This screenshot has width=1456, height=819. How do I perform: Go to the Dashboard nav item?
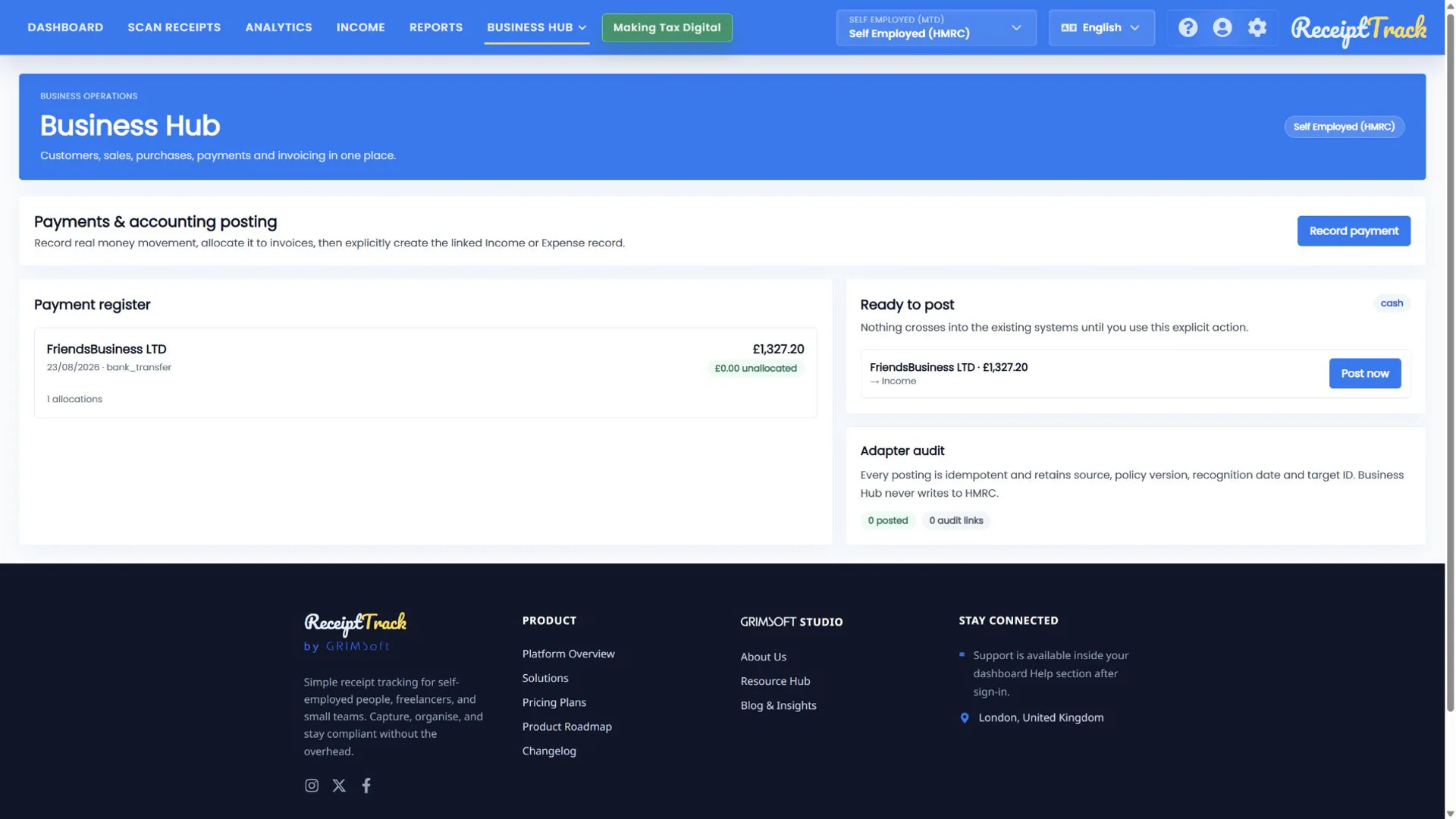[65, 27]
